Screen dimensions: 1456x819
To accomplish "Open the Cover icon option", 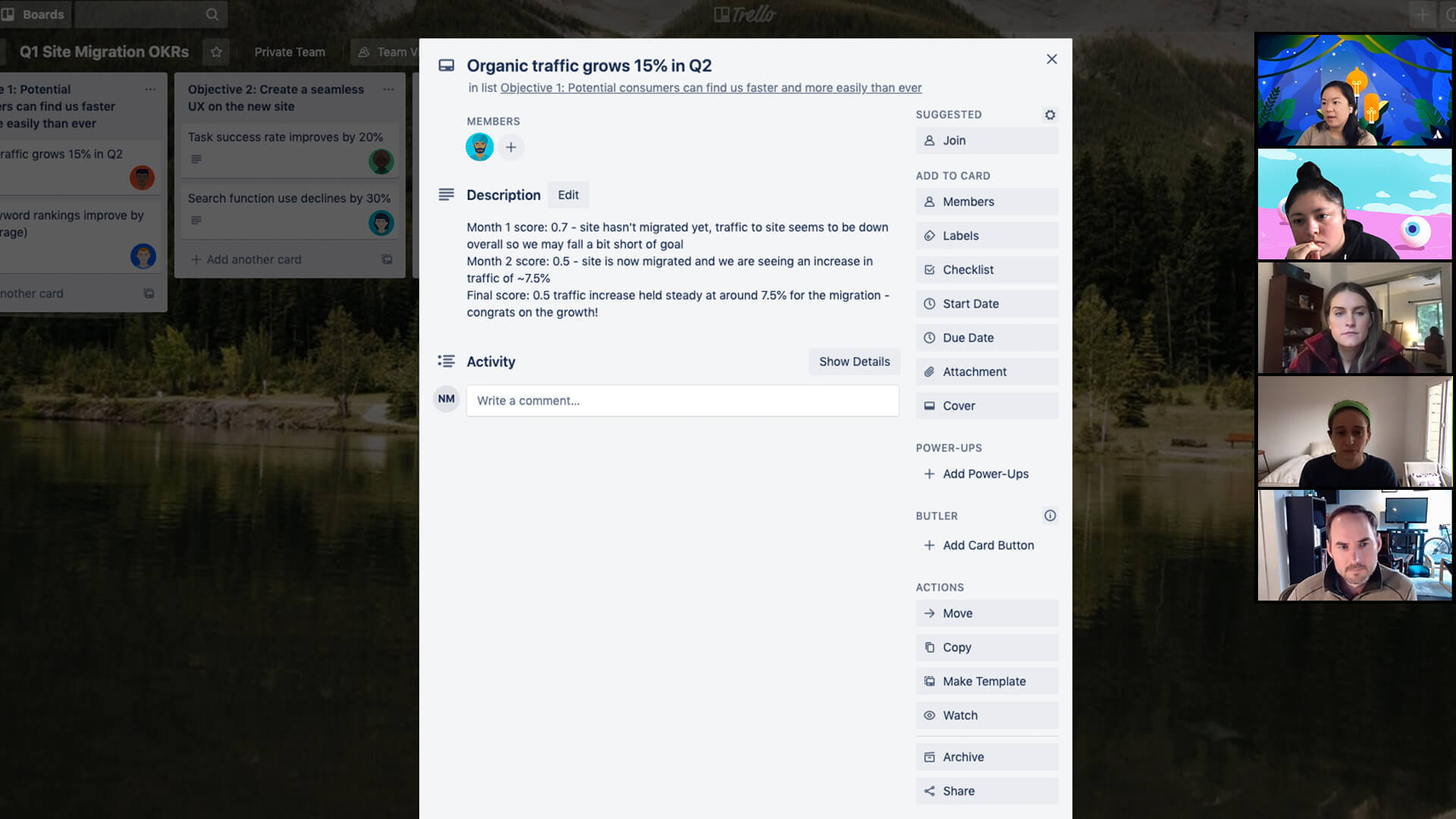I will [929, 405].
